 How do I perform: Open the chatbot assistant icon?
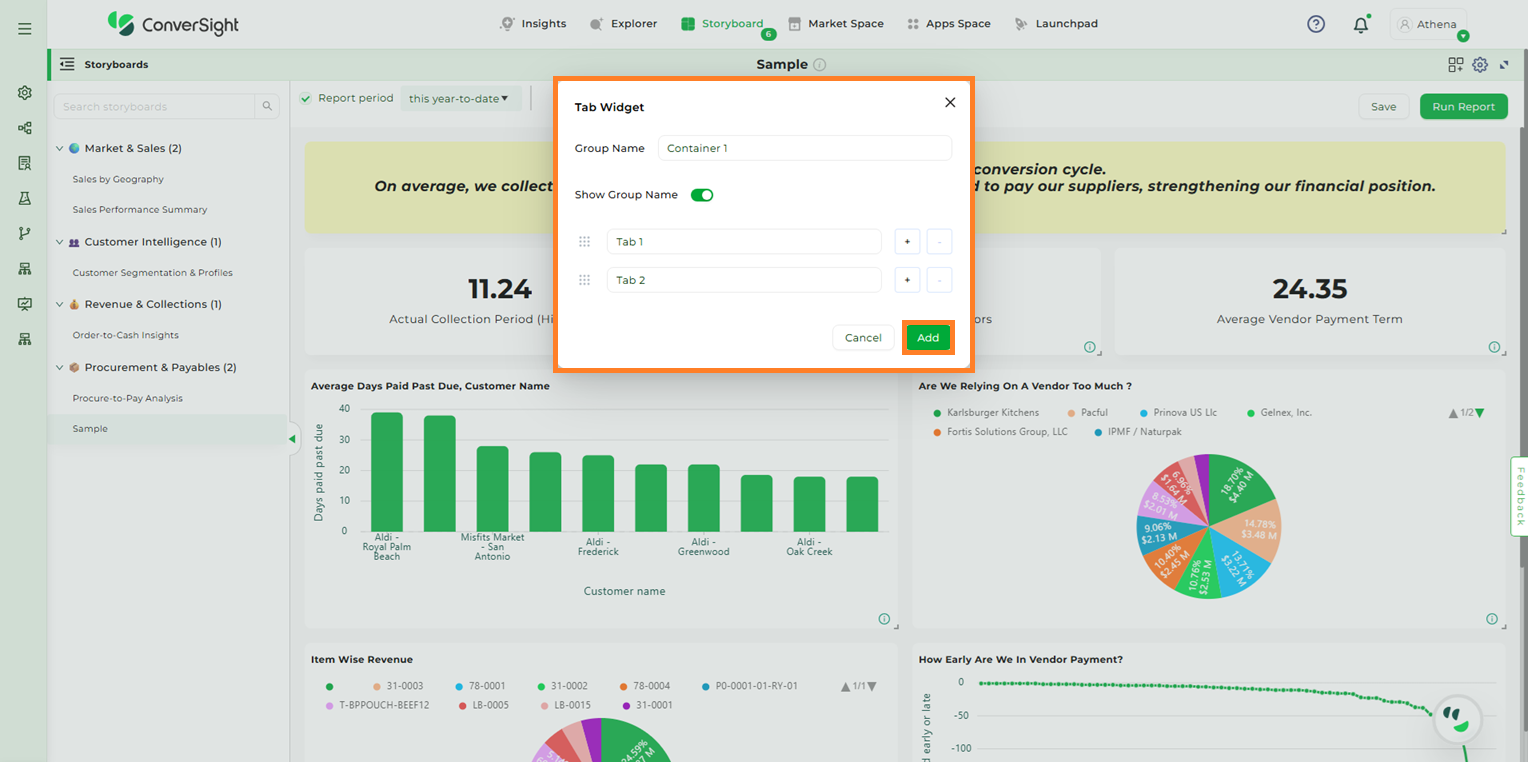1456,719
